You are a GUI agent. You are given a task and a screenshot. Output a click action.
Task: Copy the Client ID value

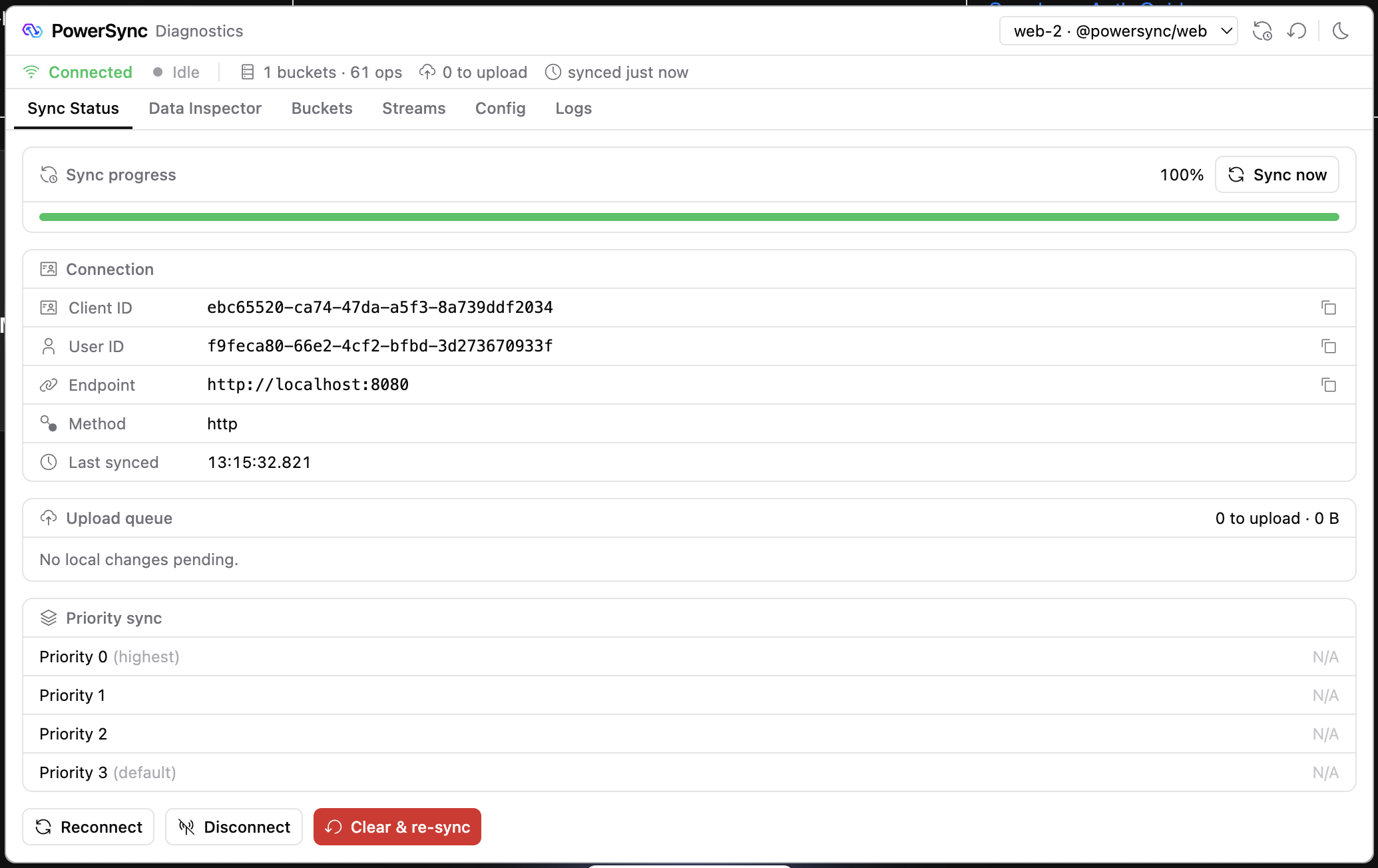[x=1329, y=308]
